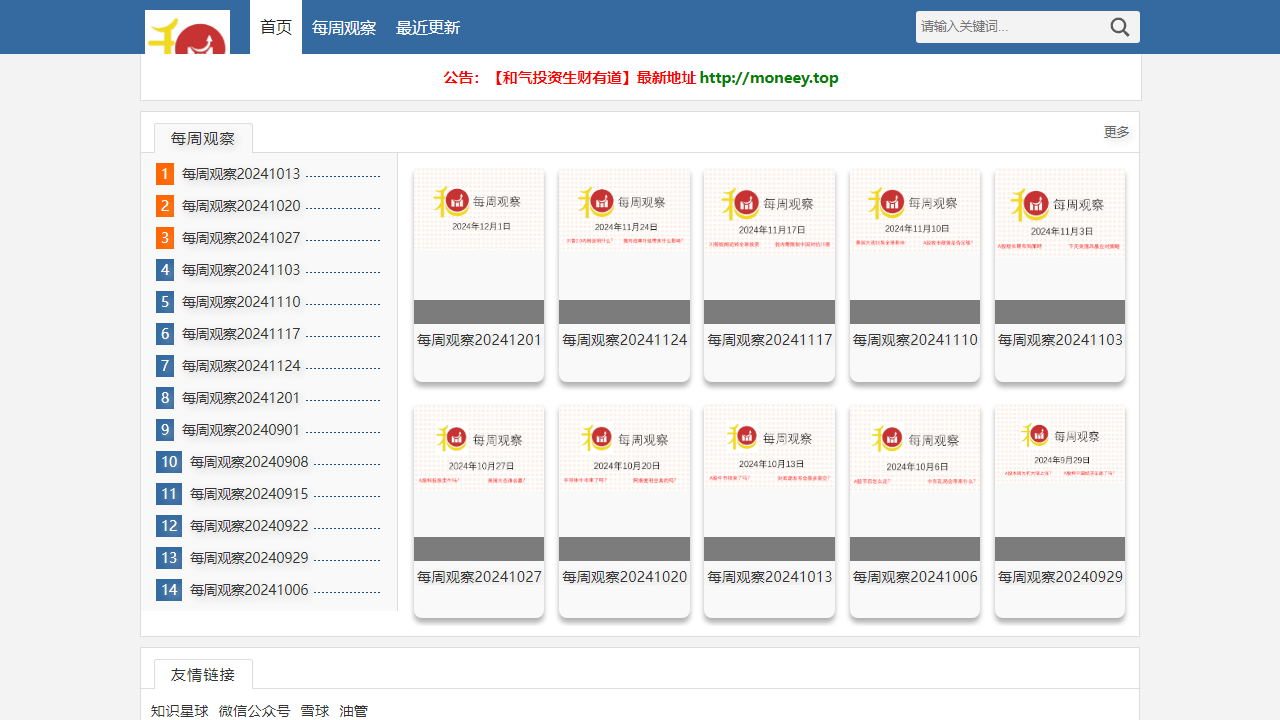
Task: Open list item 每周观察20240915
Action: coord(249,494)
